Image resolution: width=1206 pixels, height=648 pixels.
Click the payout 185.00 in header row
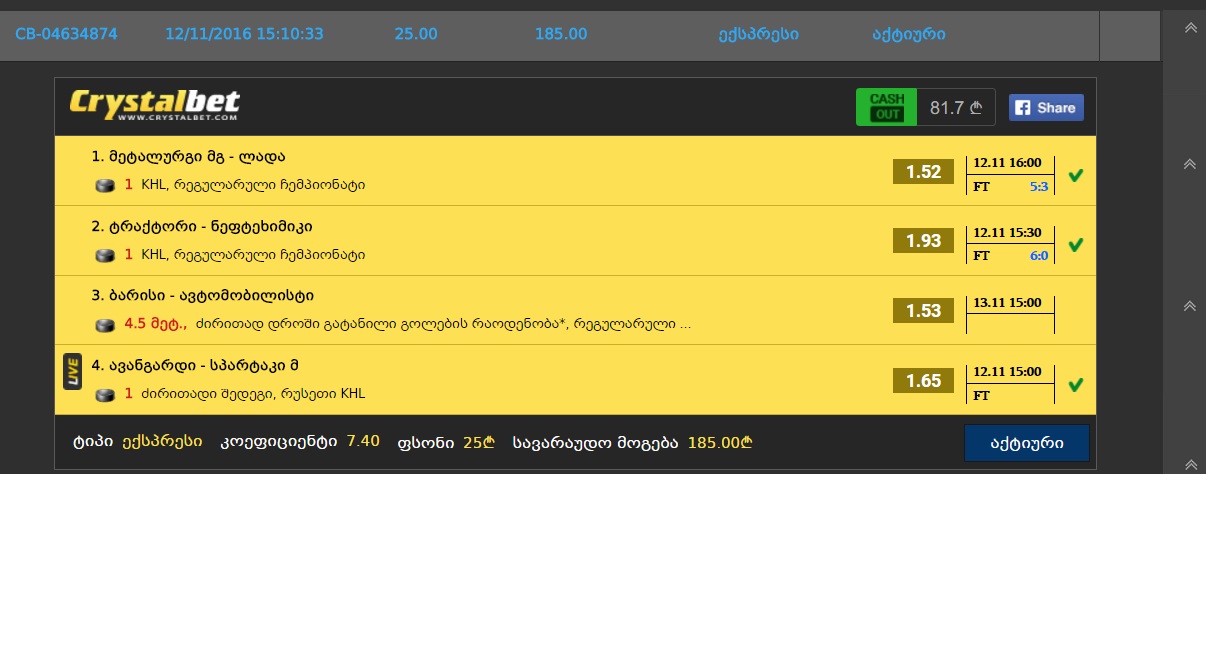(561, 34)
